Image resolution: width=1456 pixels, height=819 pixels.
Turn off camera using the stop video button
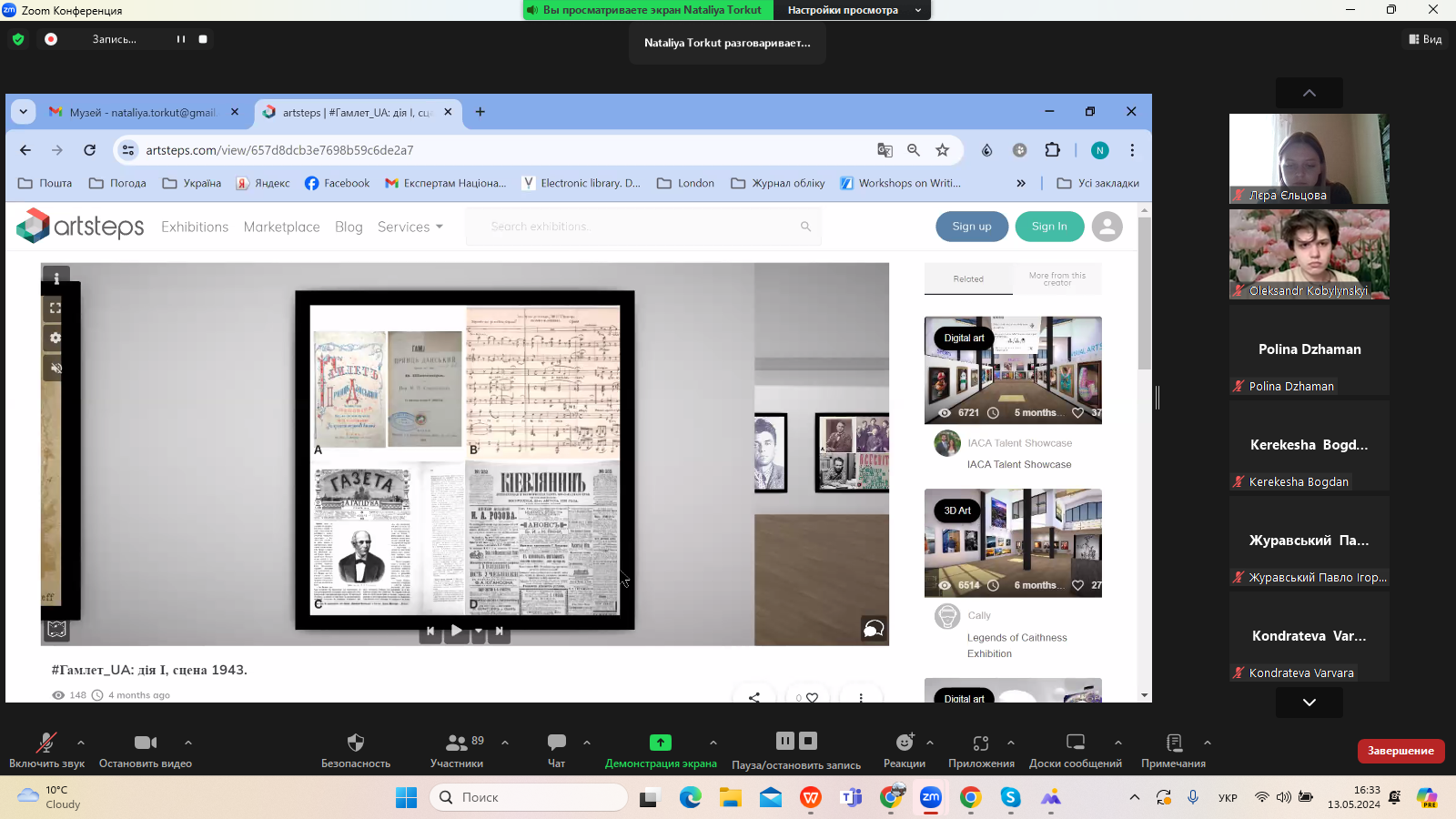pos(146,743)
